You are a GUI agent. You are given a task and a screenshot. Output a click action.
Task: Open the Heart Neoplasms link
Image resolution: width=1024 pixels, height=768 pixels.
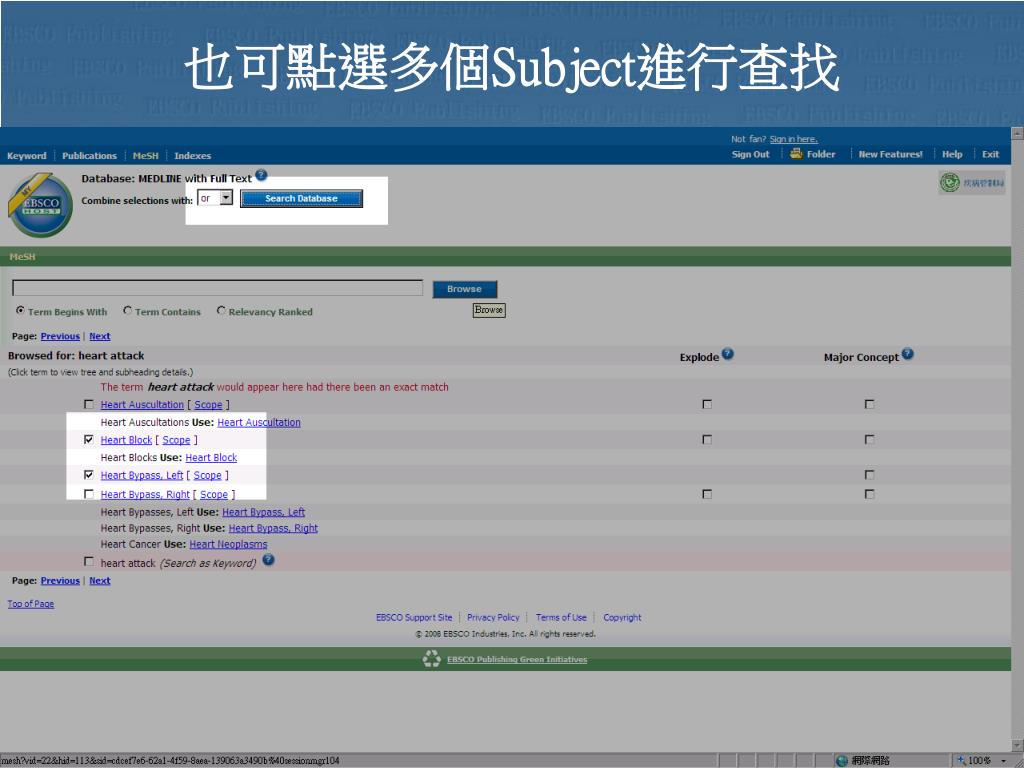click(x=229, y=544)
